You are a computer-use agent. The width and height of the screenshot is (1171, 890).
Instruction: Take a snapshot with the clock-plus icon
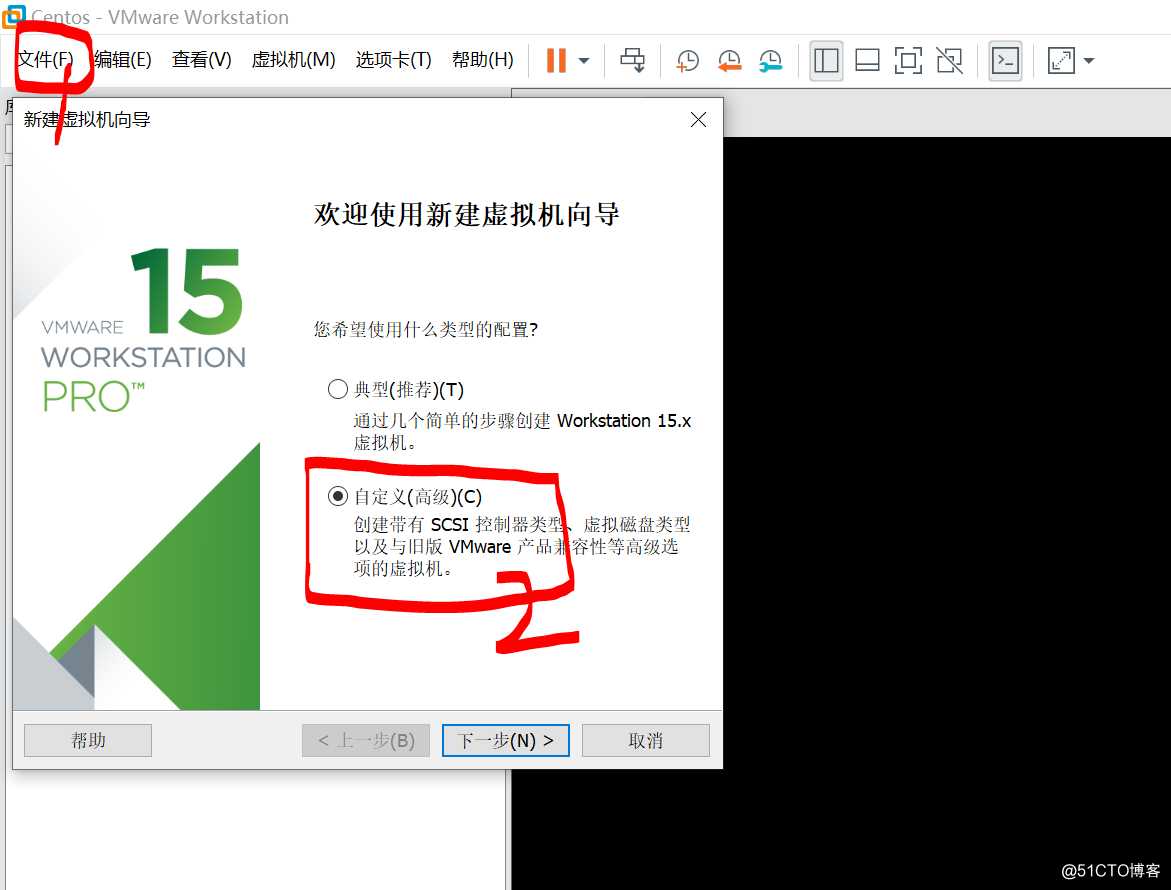pos(687,60)
